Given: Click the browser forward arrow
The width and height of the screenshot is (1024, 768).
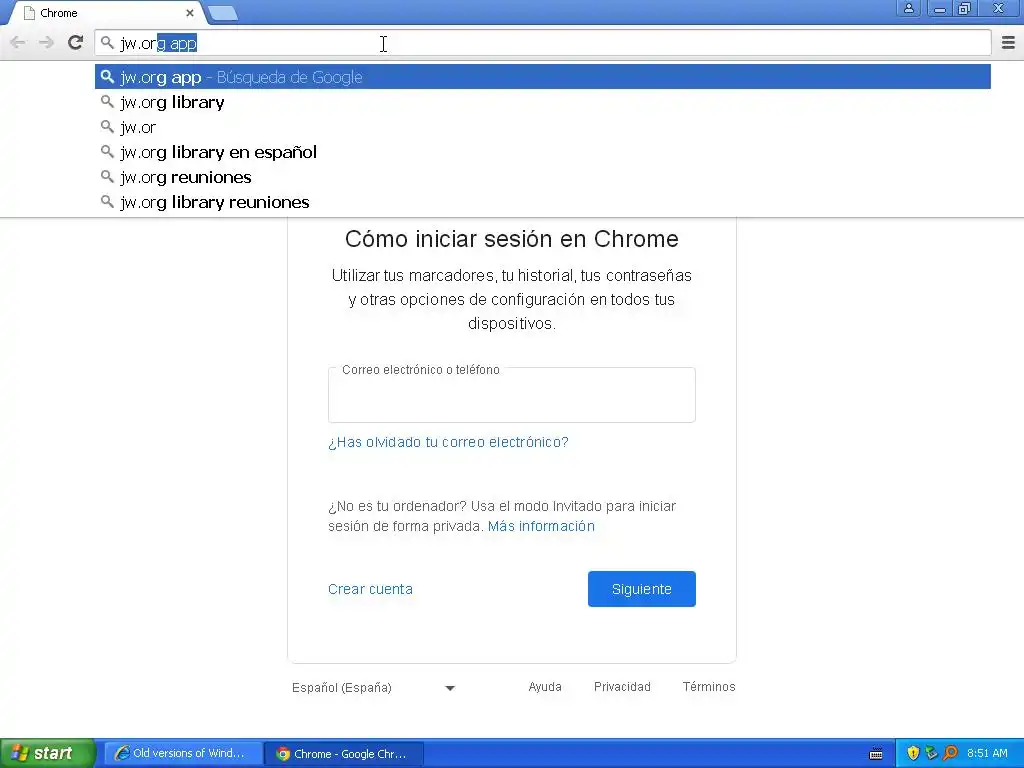Looking at the screenshot, I should (x=46, y=43).
